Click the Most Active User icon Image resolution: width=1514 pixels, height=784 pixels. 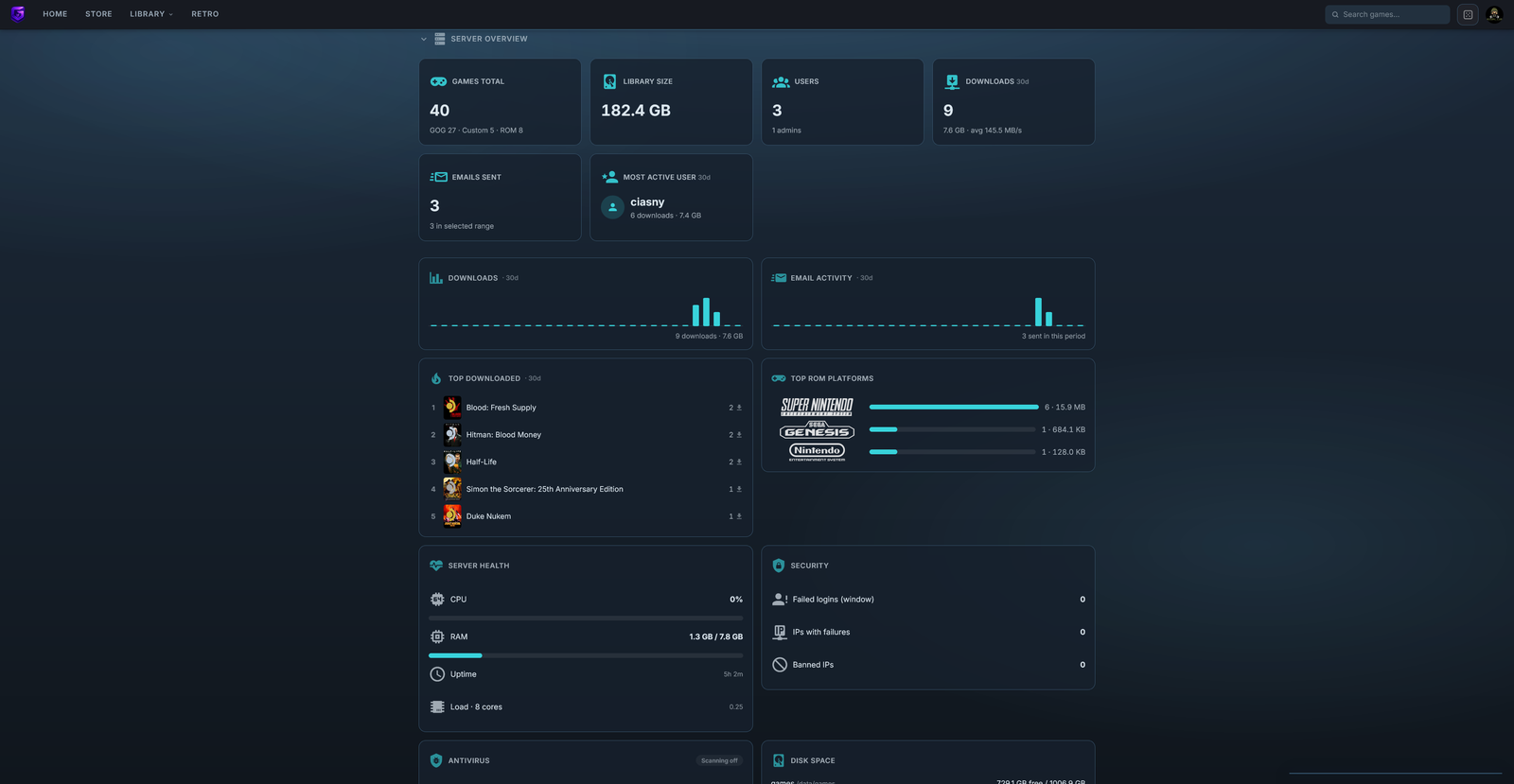(x=609, y=177)
